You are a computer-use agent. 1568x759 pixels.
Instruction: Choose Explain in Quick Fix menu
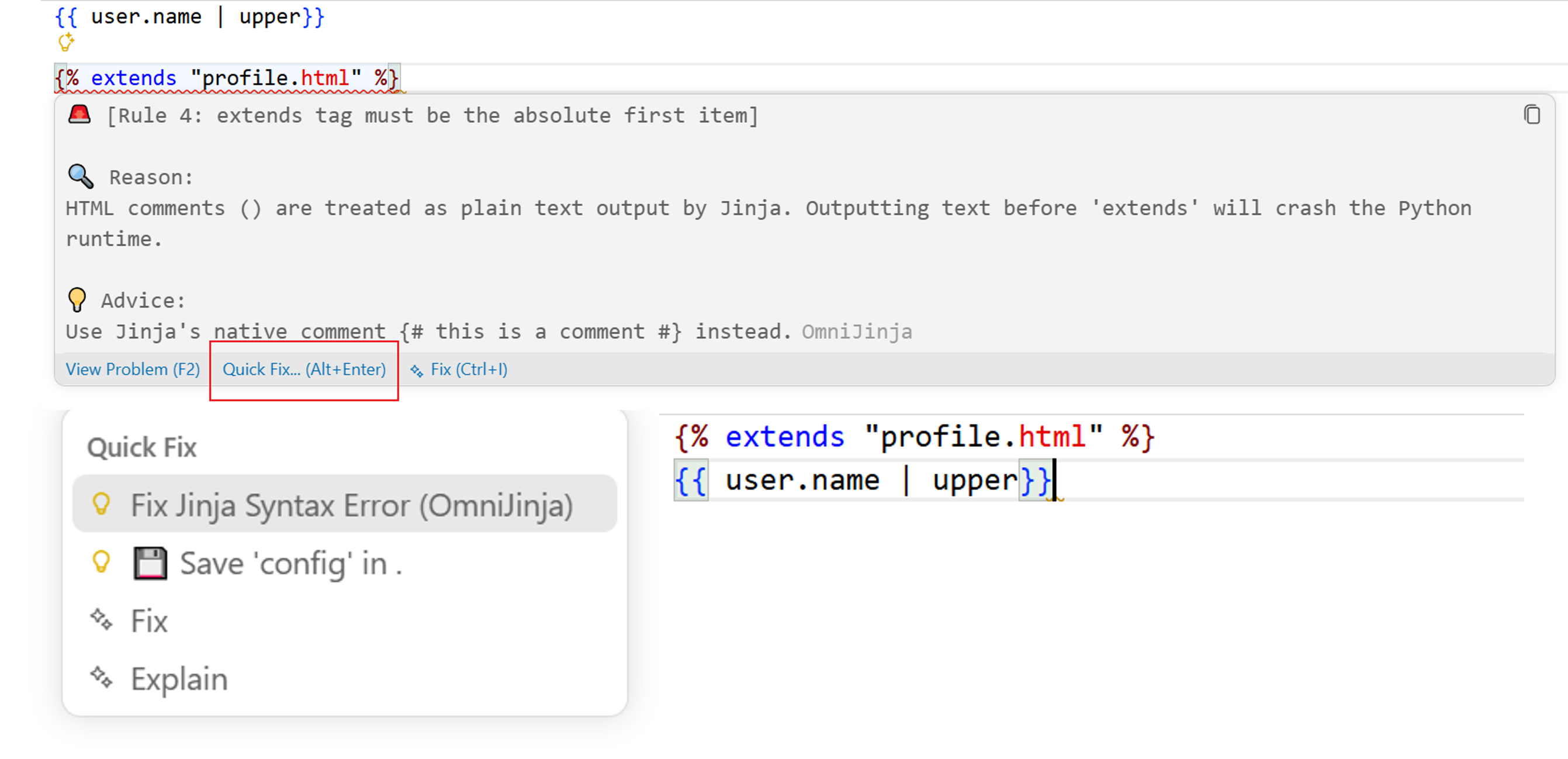coord(345,678)
